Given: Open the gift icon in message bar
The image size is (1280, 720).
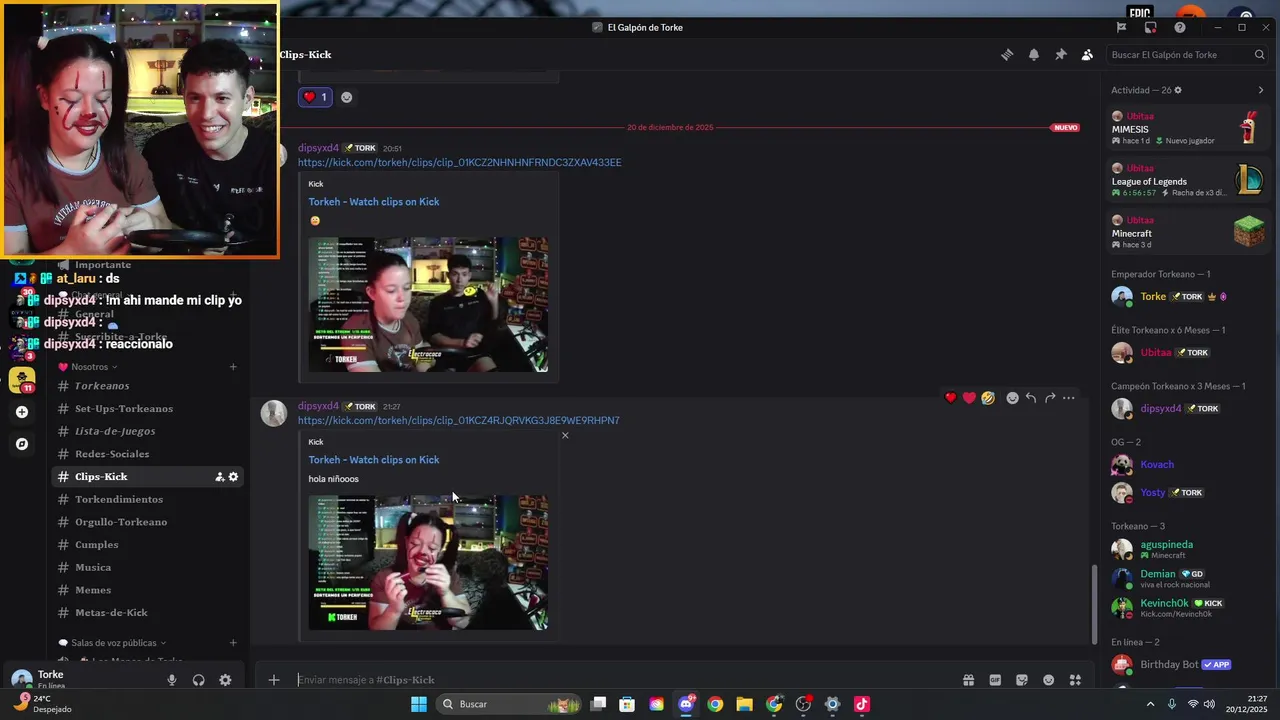Looking at the screenshot, I should coord(968,680).
